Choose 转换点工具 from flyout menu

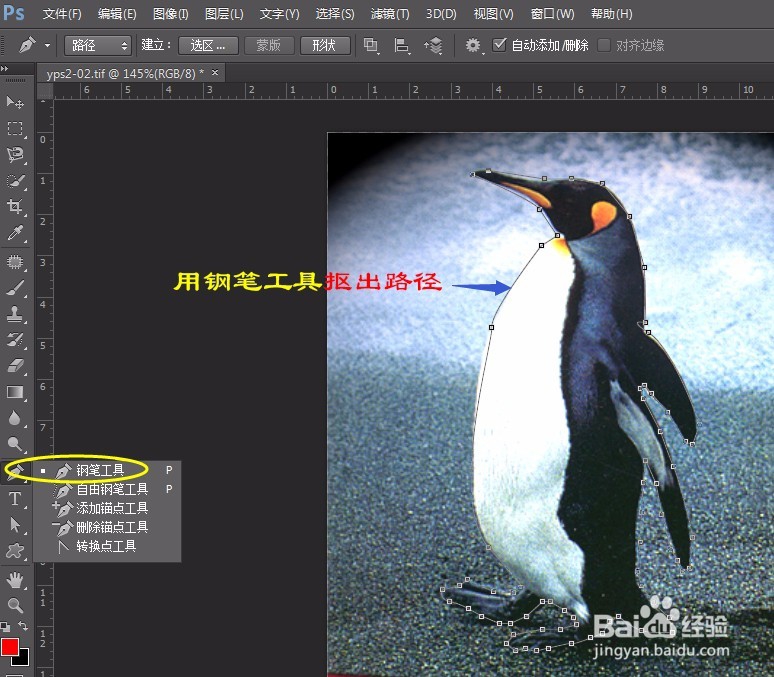pos(106,546)
